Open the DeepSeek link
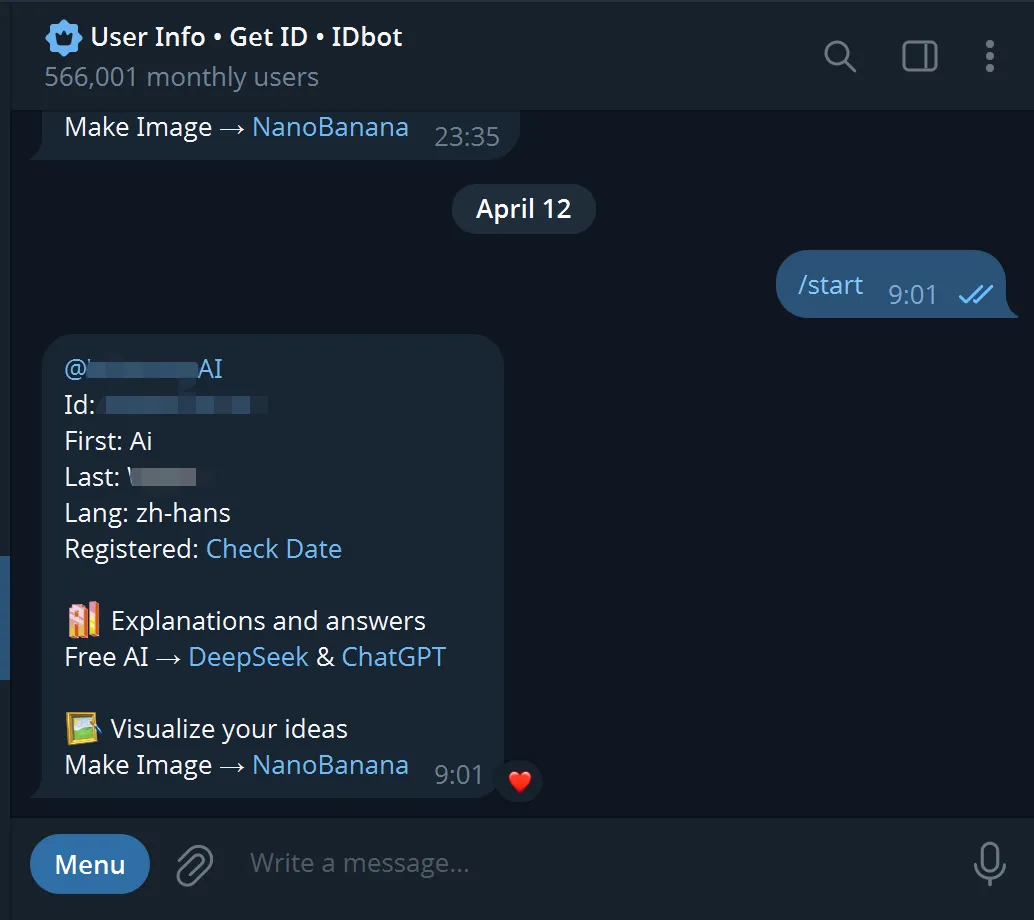1034x920 pixels. click(x=248, y=657)
